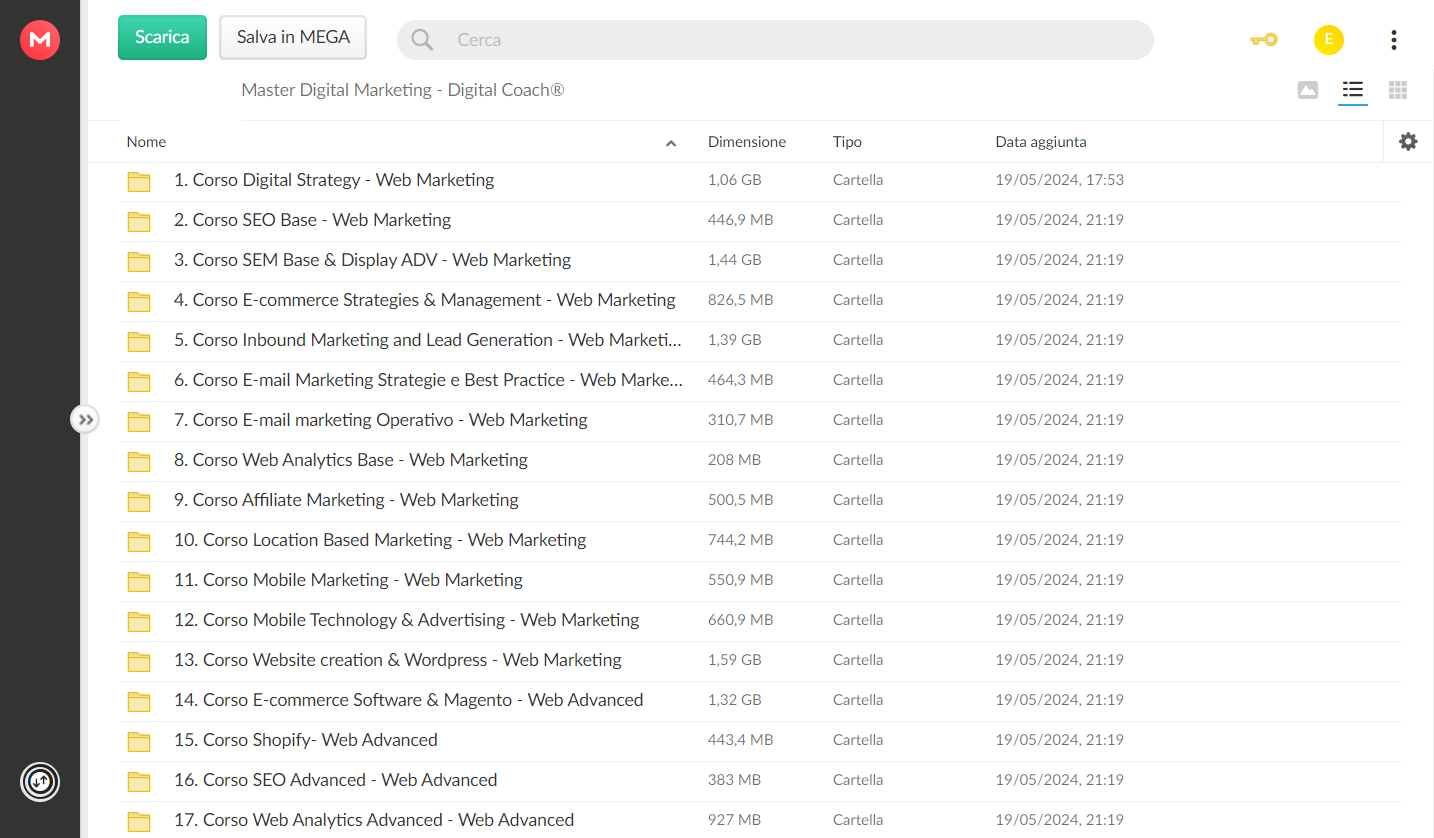
Task: Select the Master Digital Marketing breadcrumb
Action: click(402, 90)
